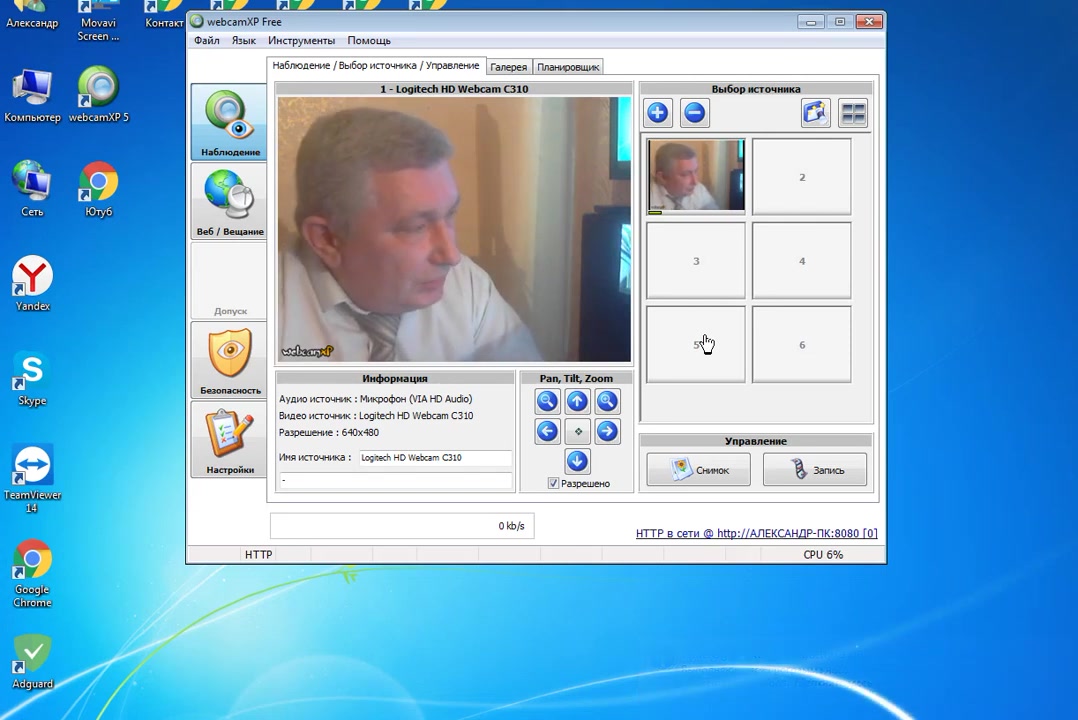Open the Yandex browser desktop shortcut
The width and height of the screenshot is (1078, 720).
(x=32, y=283)
